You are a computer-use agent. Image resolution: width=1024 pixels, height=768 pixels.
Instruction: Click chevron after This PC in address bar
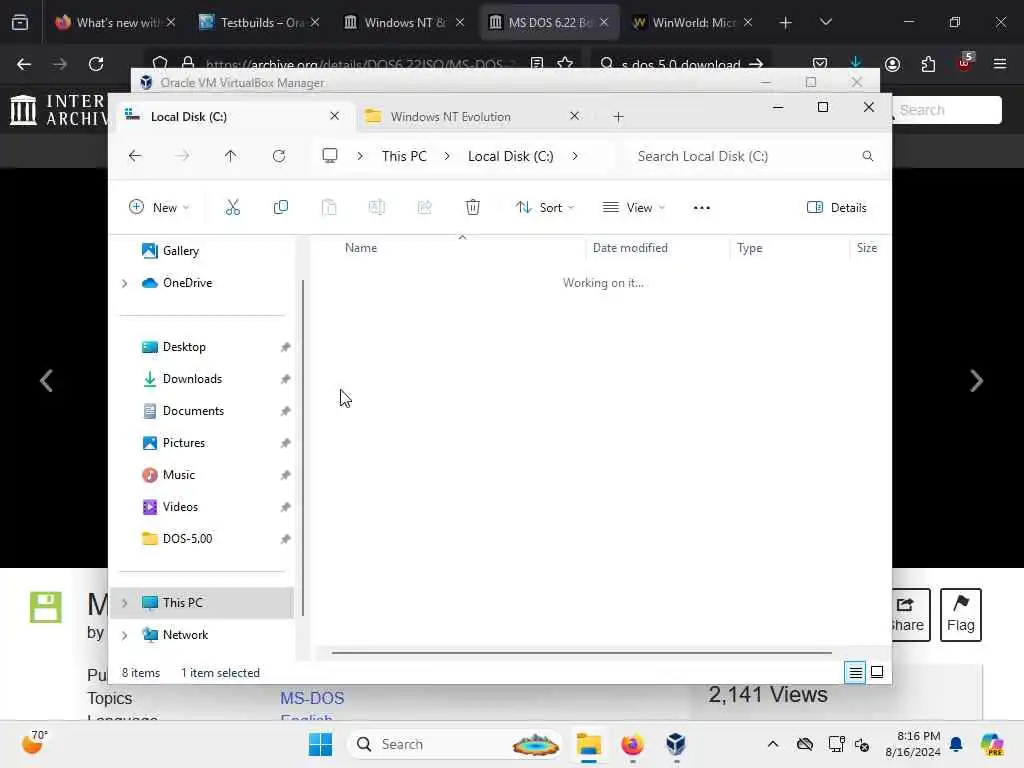(447, 156)
